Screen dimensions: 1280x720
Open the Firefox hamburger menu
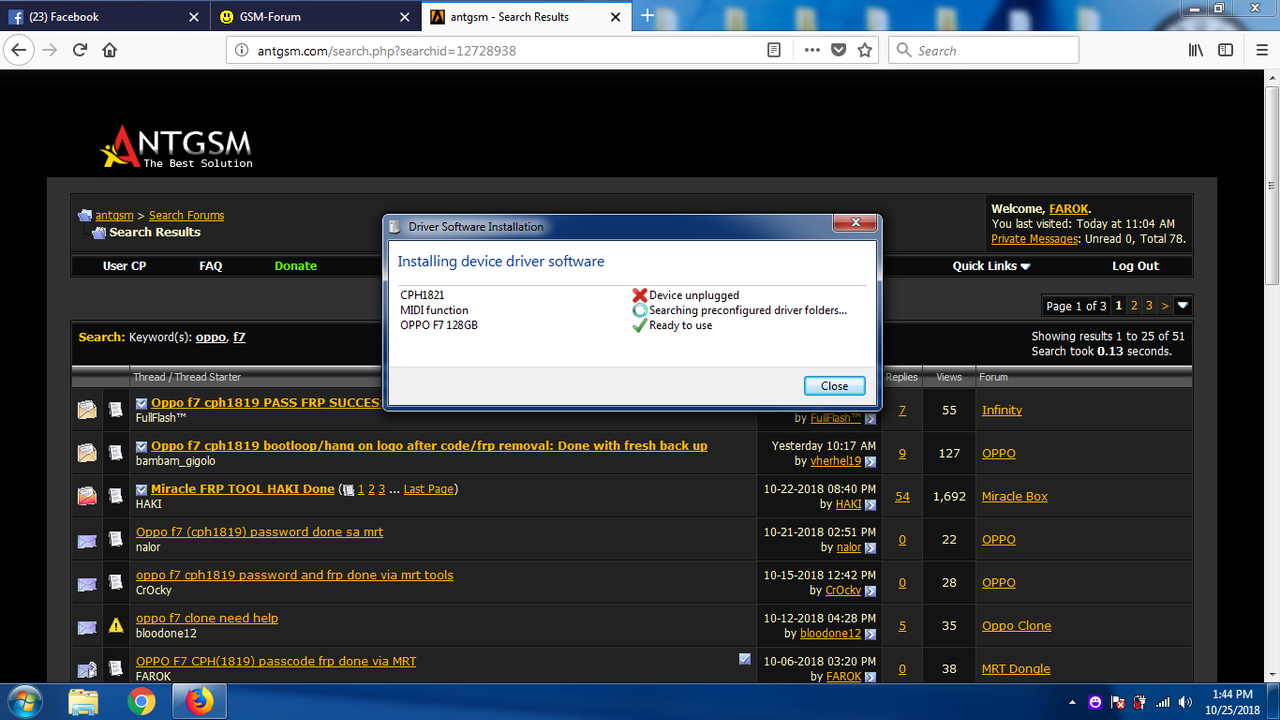1260,50
